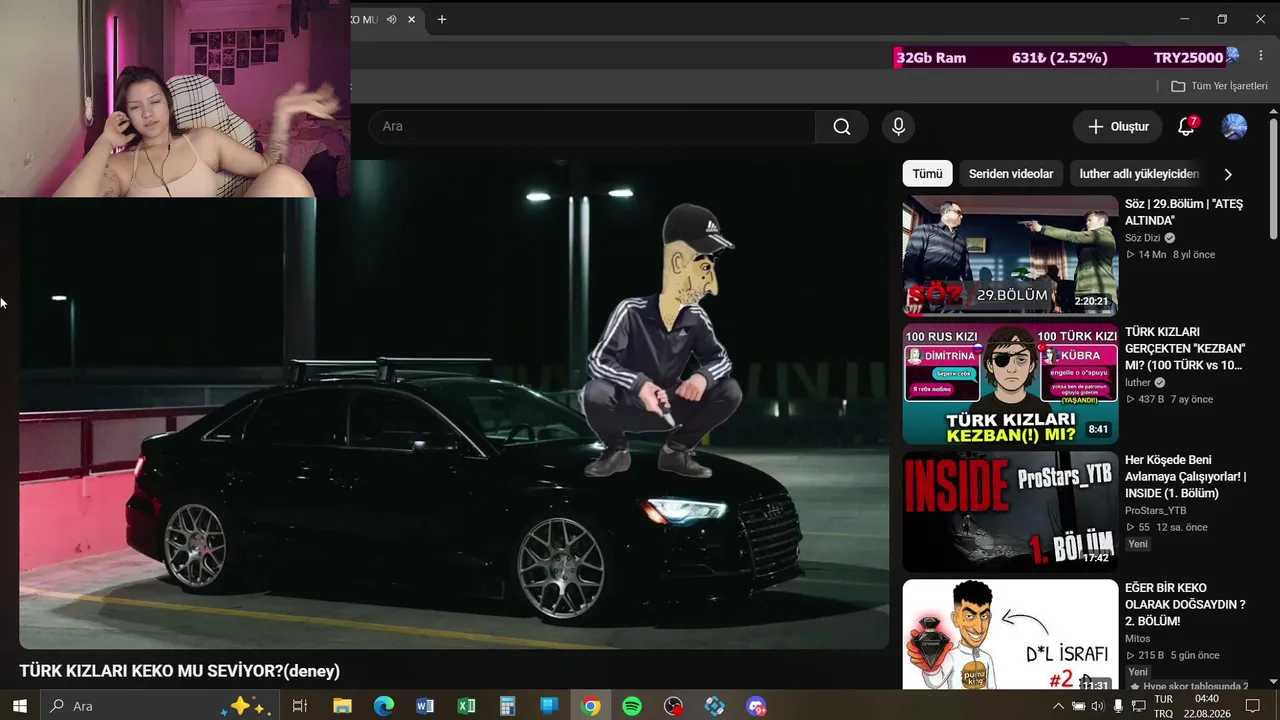Show more filter chips with the right arrow
1280x720 pixels.
1228,174
